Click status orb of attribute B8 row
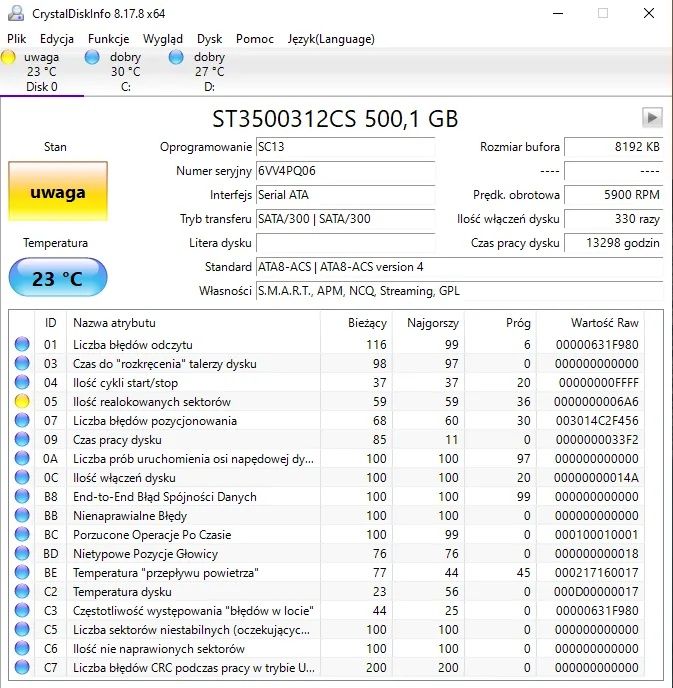This screenshot has width=673, height=688. tap(22, 496)
